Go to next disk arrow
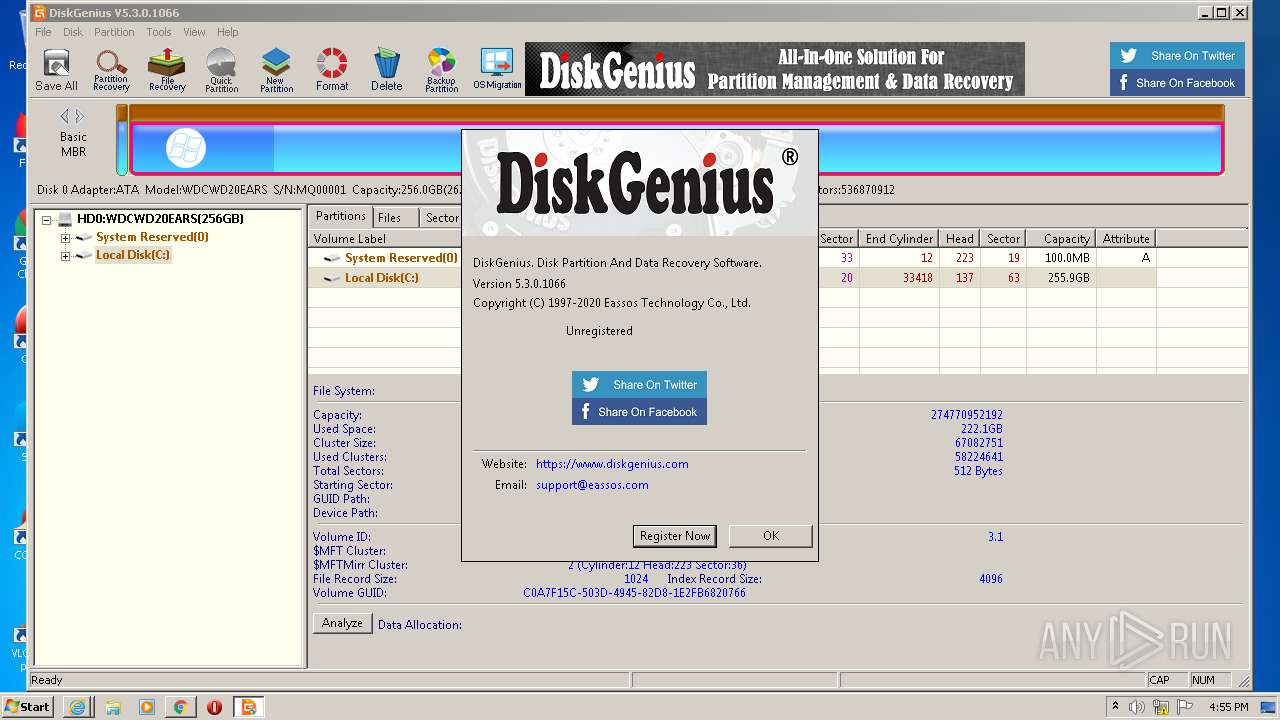 (80, 116)
